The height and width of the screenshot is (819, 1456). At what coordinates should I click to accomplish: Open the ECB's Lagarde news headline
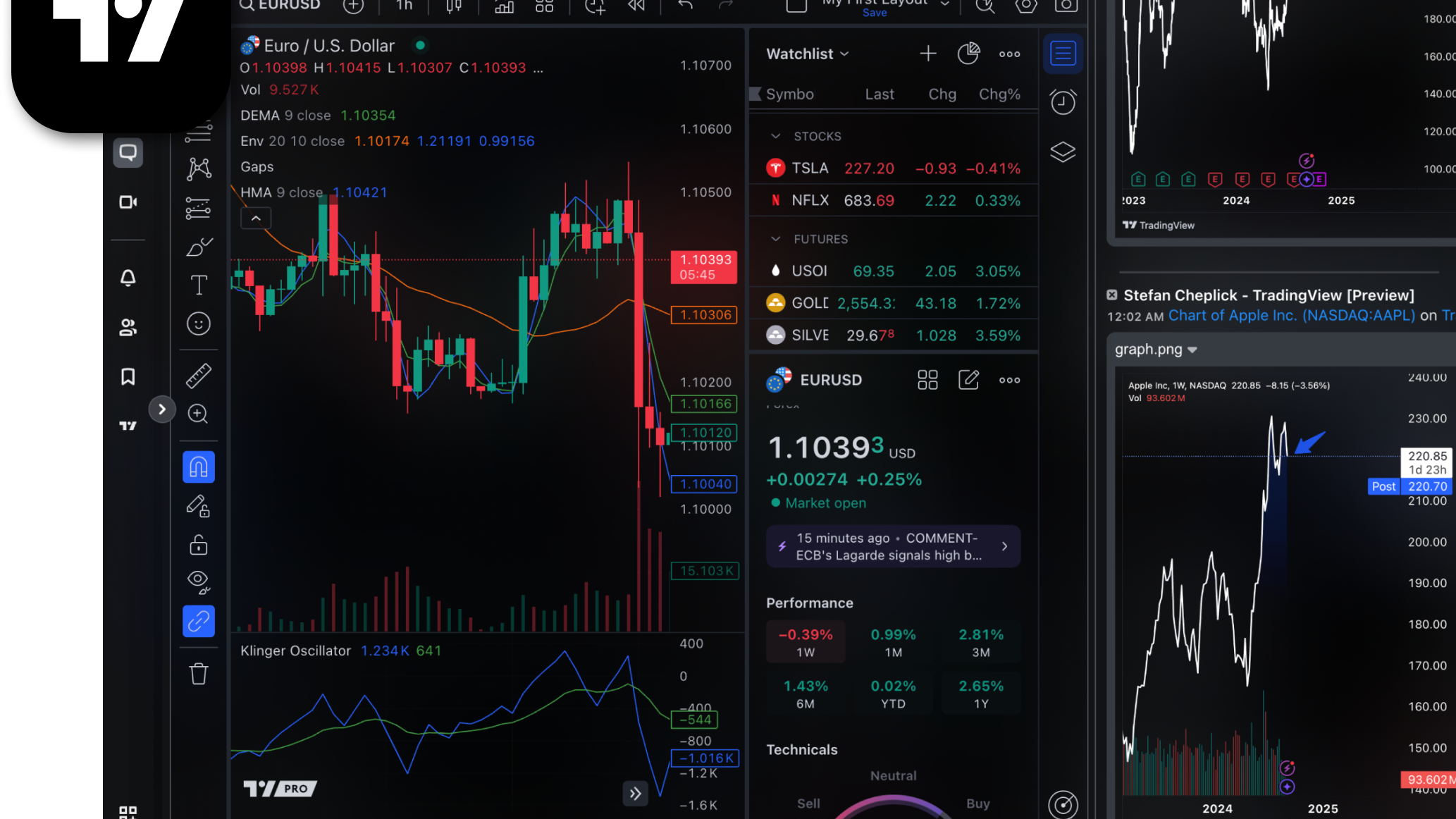(x=893, y=546)
